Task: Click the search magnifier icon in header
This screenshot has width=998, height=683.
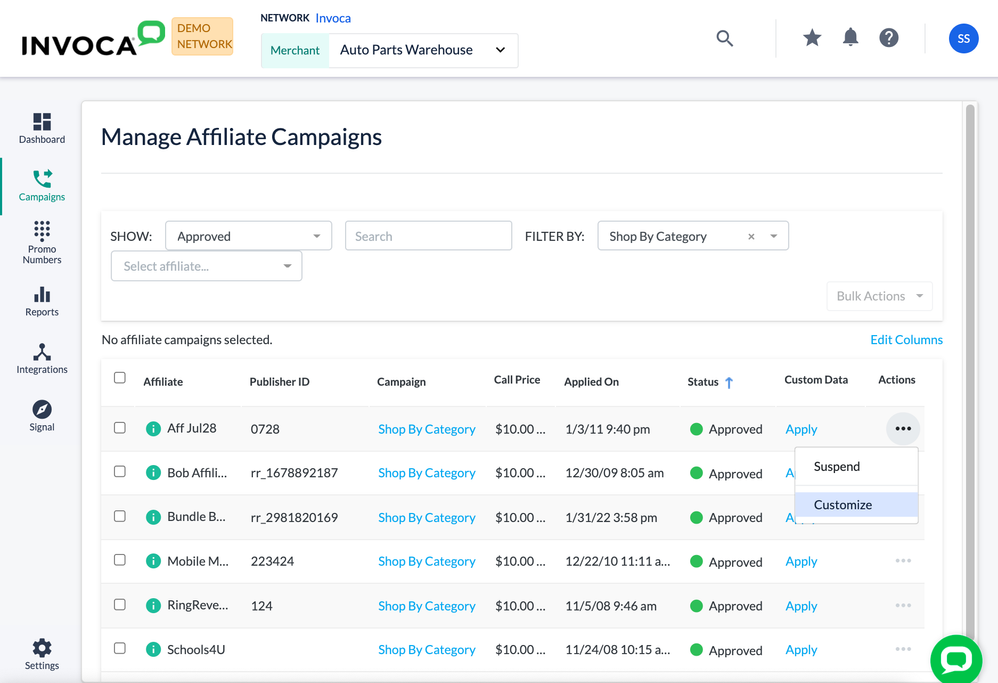Action: coord(724,38)
